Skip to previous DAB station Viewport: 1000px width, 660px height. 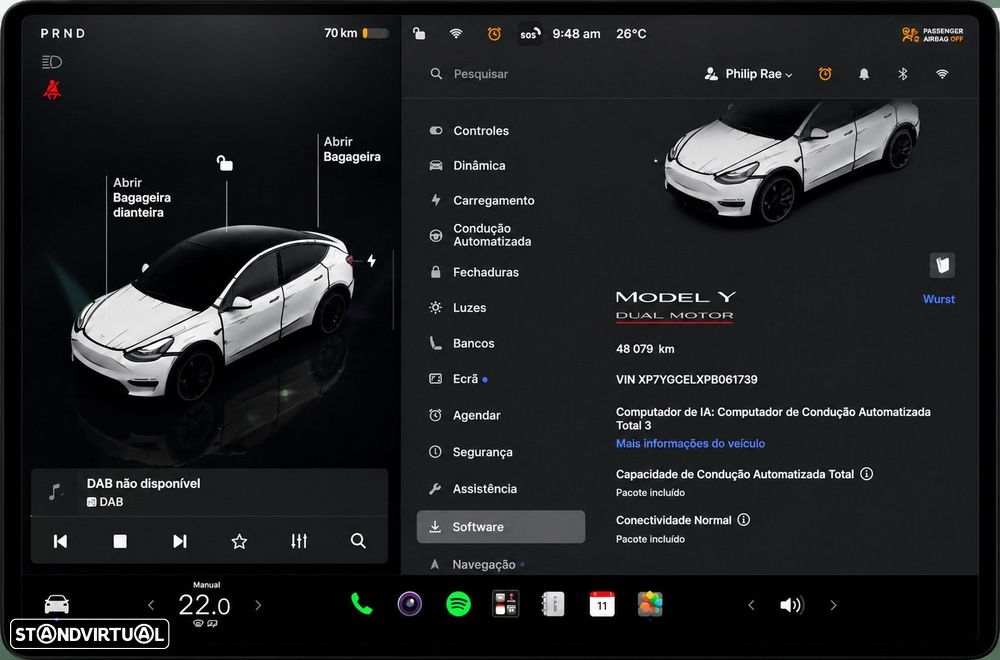pos(60,541)
